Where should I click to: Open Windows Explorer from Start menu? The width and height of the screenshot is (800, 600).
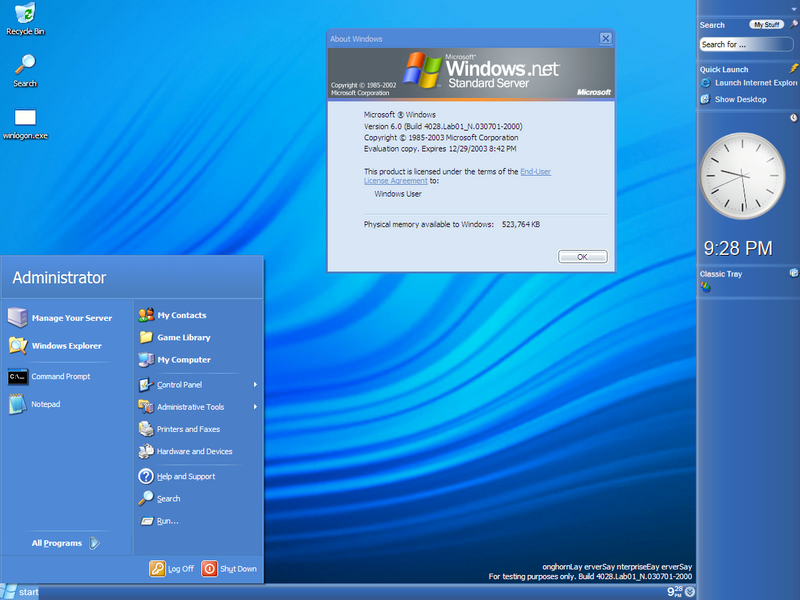coord(66,346)
